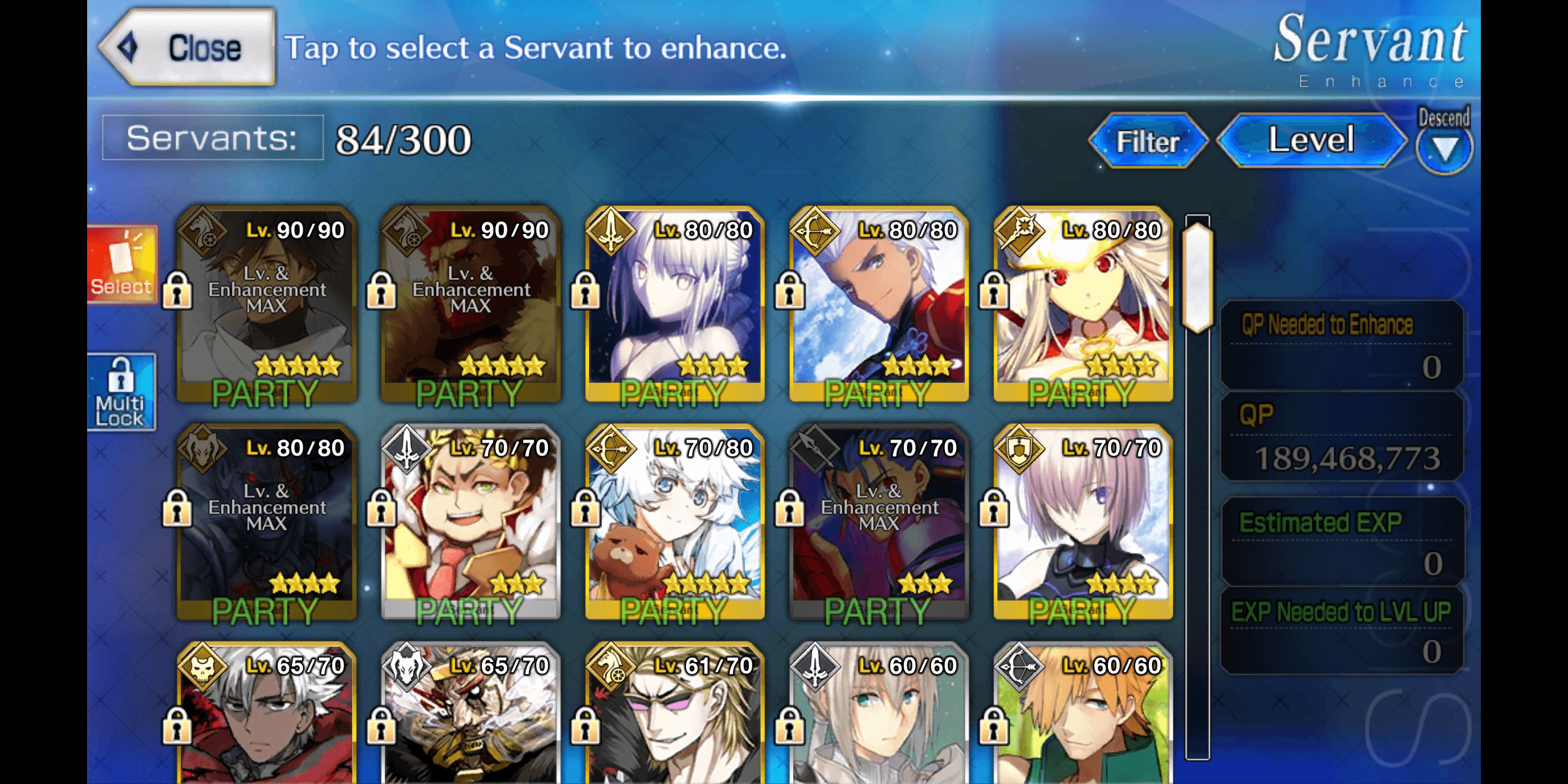
Task: Select the Lv. 70/70 three-star Saber servant card
Action: tap(470, 522)
